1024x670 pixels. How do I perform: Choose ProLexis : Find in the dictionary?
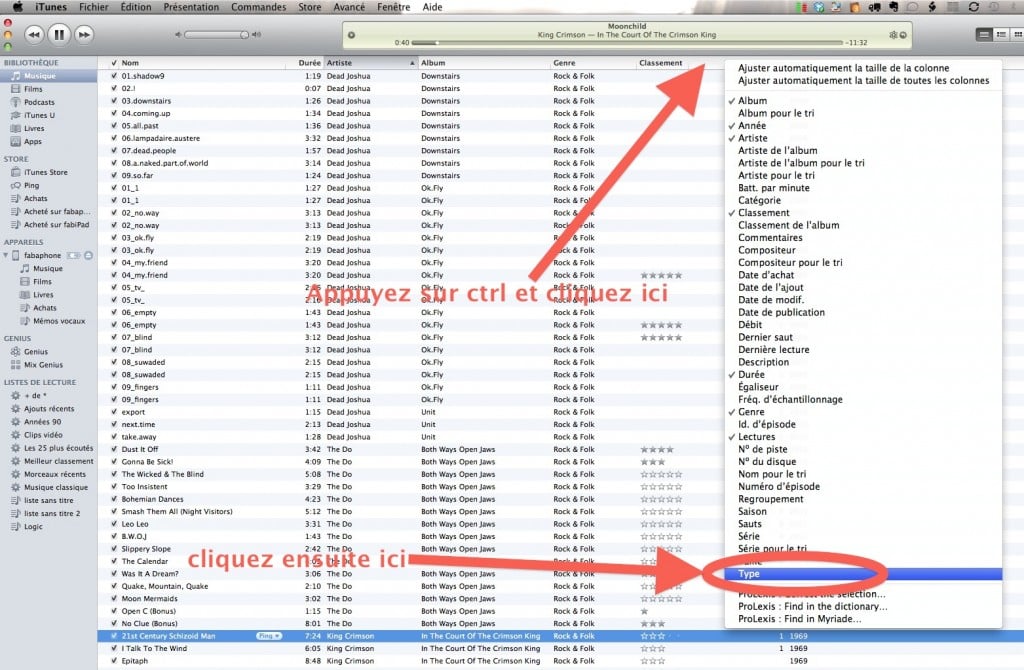[863, 606]
